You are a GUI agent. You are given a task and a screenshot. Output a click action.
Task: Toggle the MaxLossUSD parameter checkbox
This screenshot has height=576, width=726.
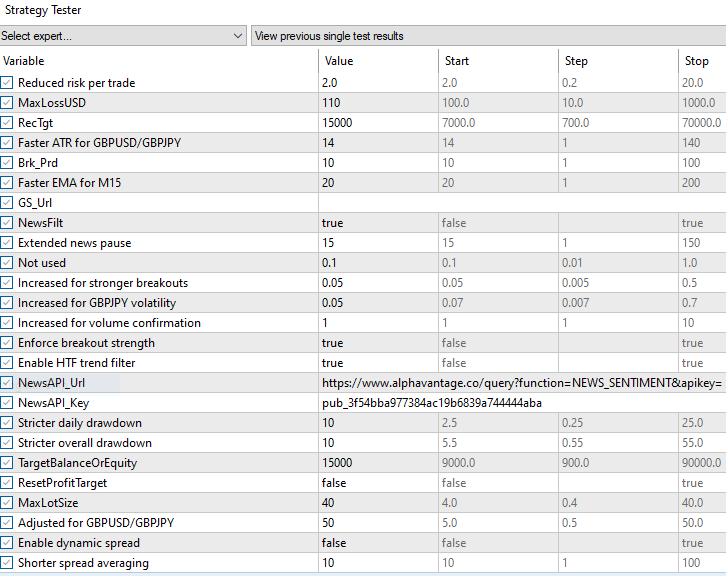8,103
